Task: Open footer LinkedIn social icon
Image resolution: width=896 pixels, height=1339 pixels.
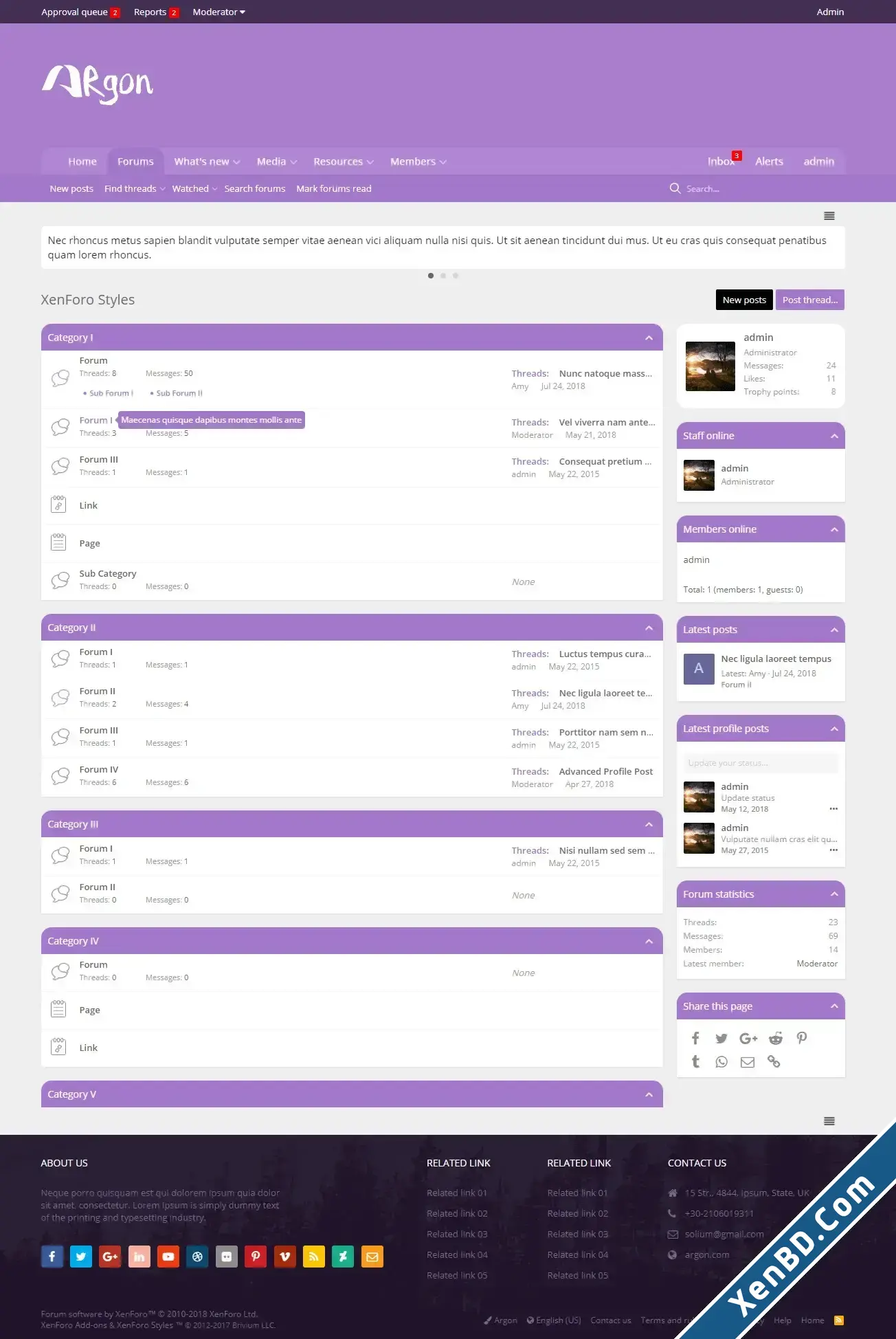Action: click(x=139, y=1257)
